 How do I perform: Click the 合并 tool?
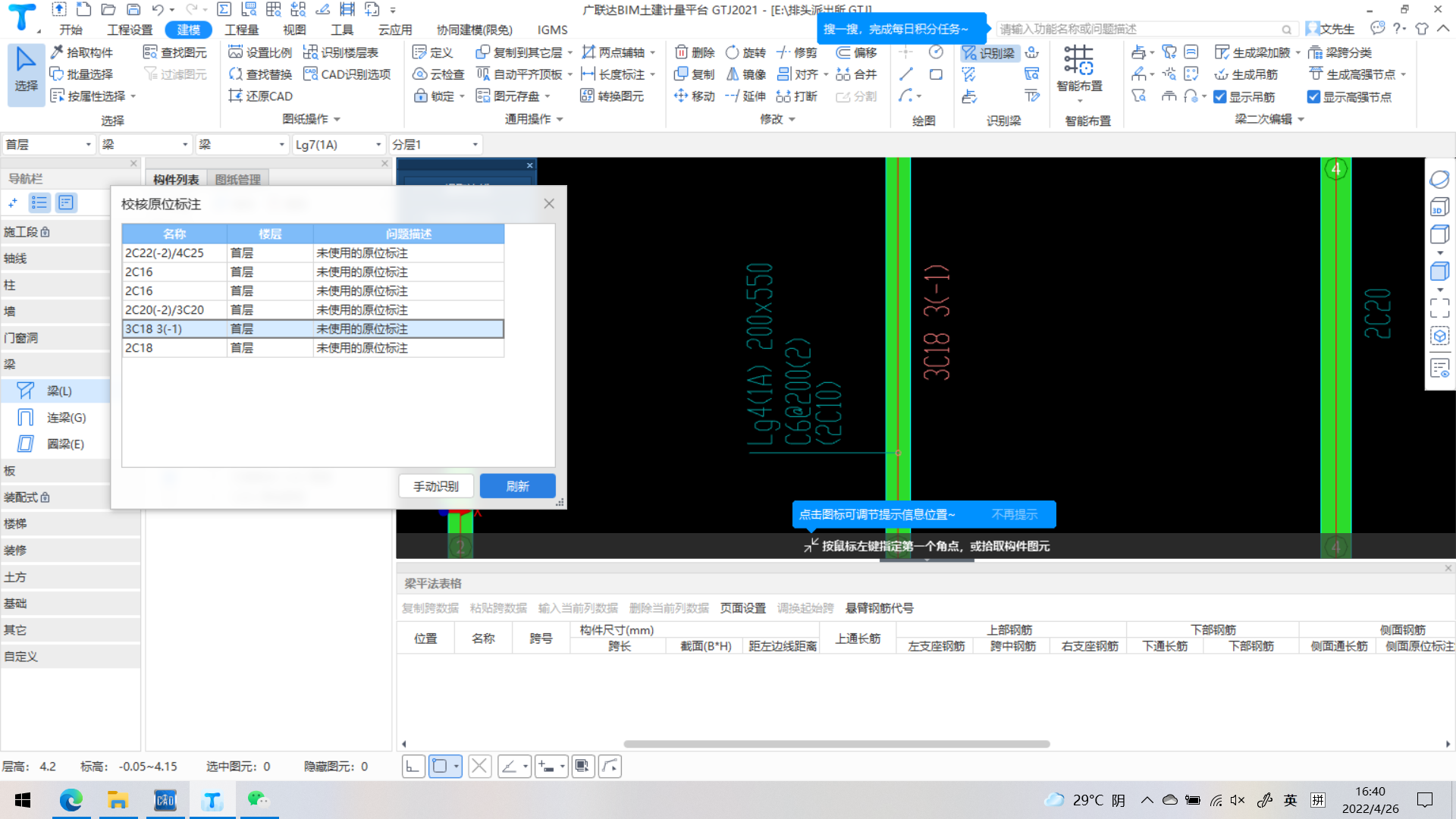coord(856,74)
